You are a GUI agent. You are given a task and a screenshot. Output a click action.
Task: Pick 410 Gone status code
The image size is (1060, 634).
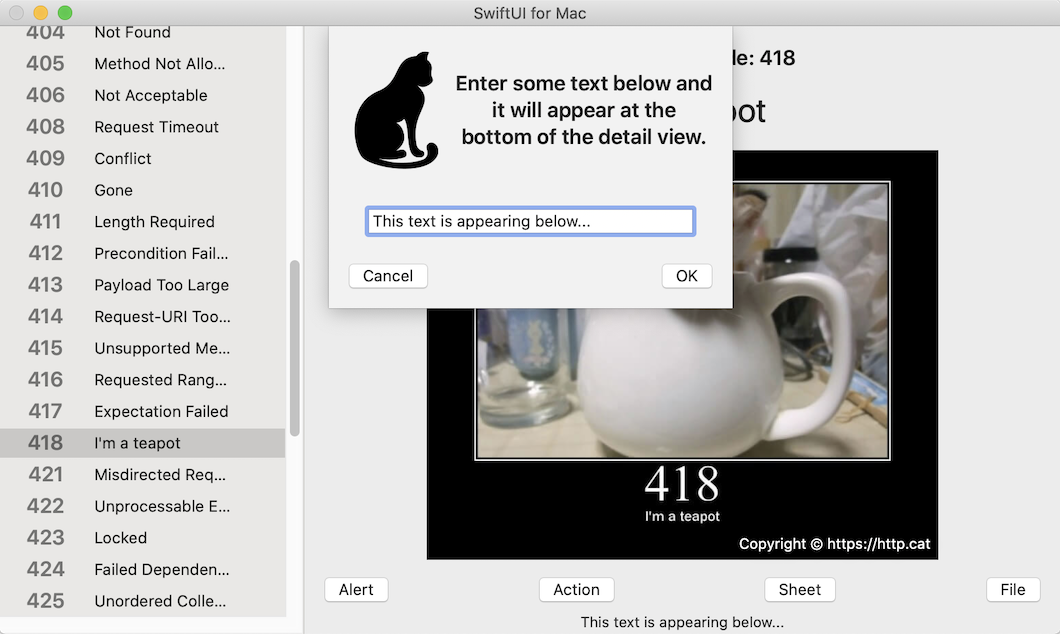click(x=142, y=190)
